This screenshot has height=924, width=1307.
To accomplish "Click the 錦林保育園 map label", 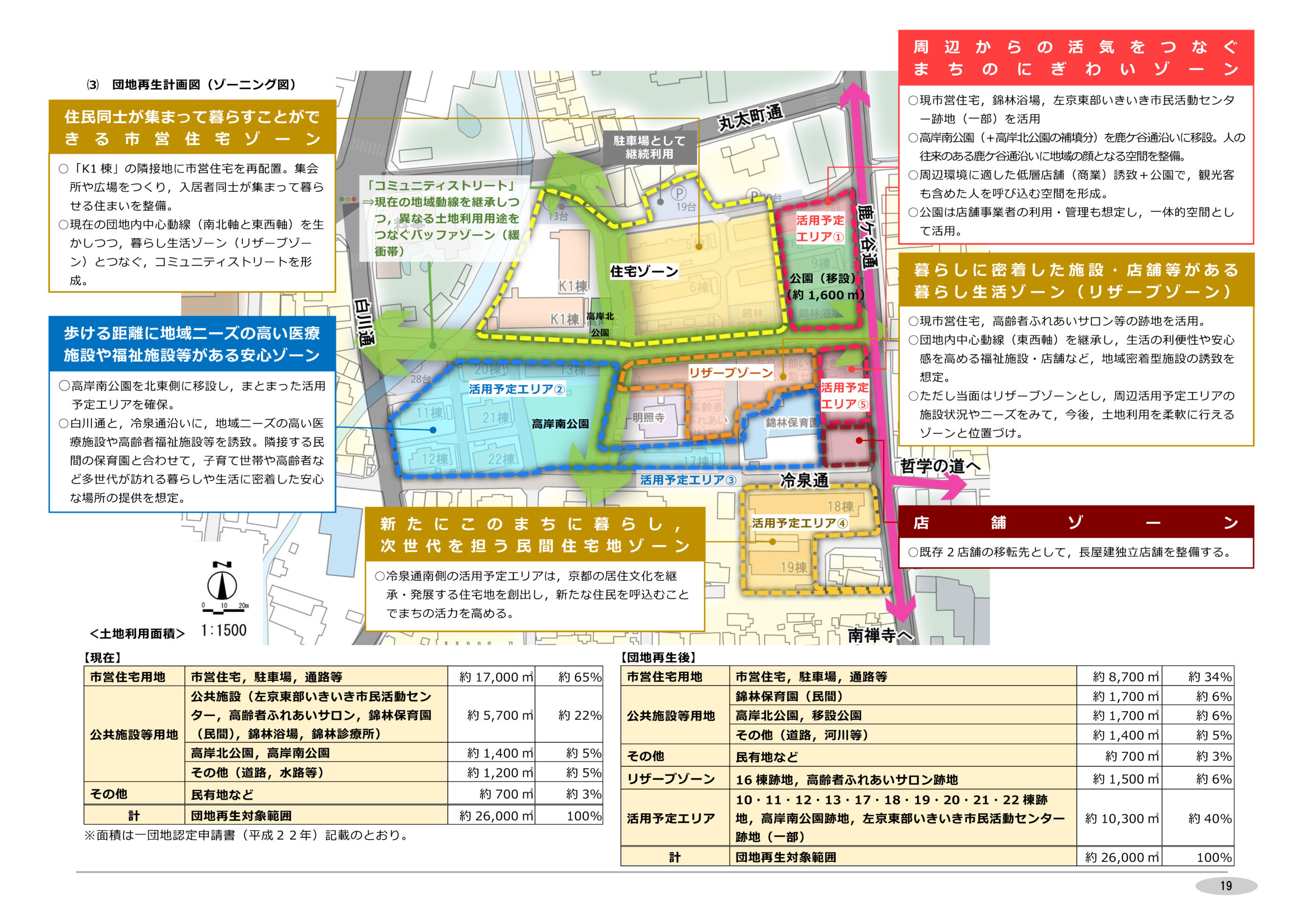I will [x=792, y=422].
